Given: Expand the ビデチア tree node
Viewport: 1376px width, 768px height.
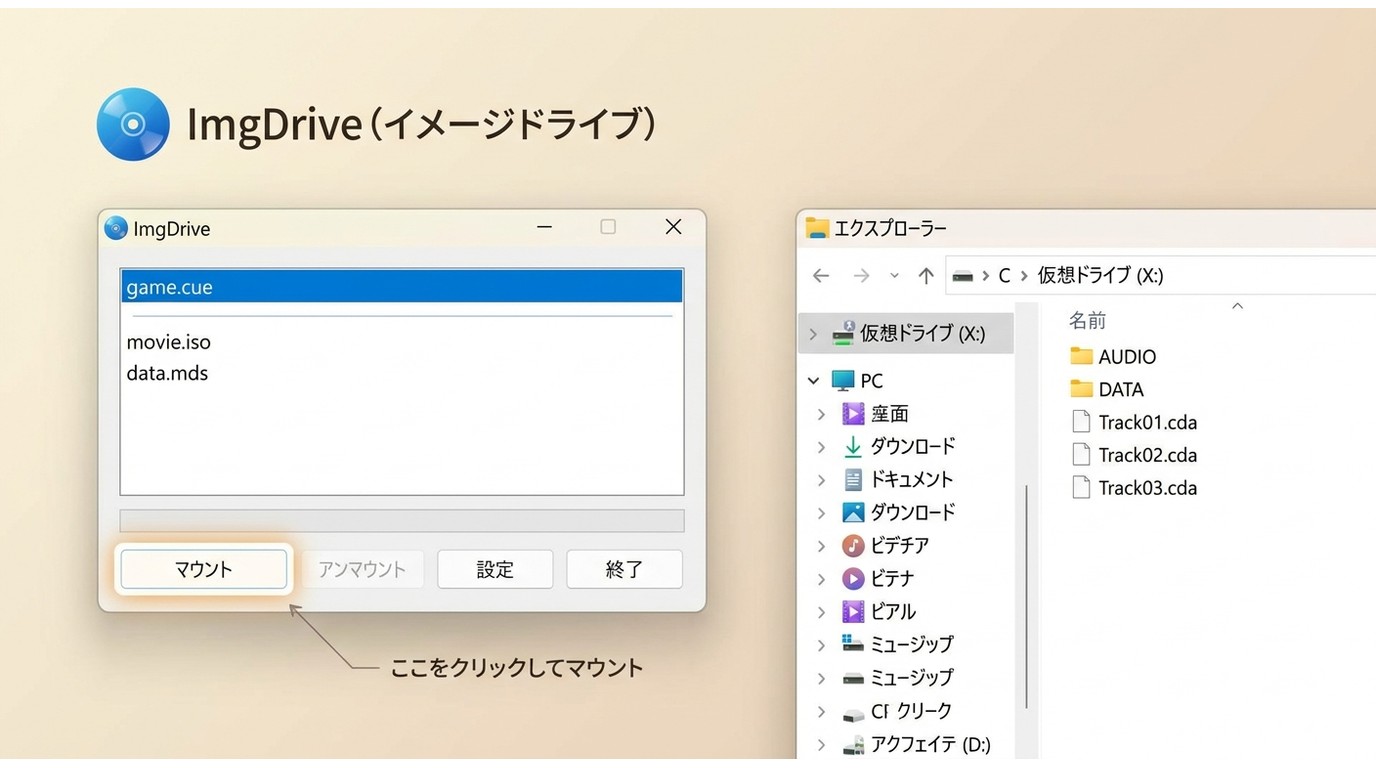Looking at the screenshot, I should (x=822, y=546).
